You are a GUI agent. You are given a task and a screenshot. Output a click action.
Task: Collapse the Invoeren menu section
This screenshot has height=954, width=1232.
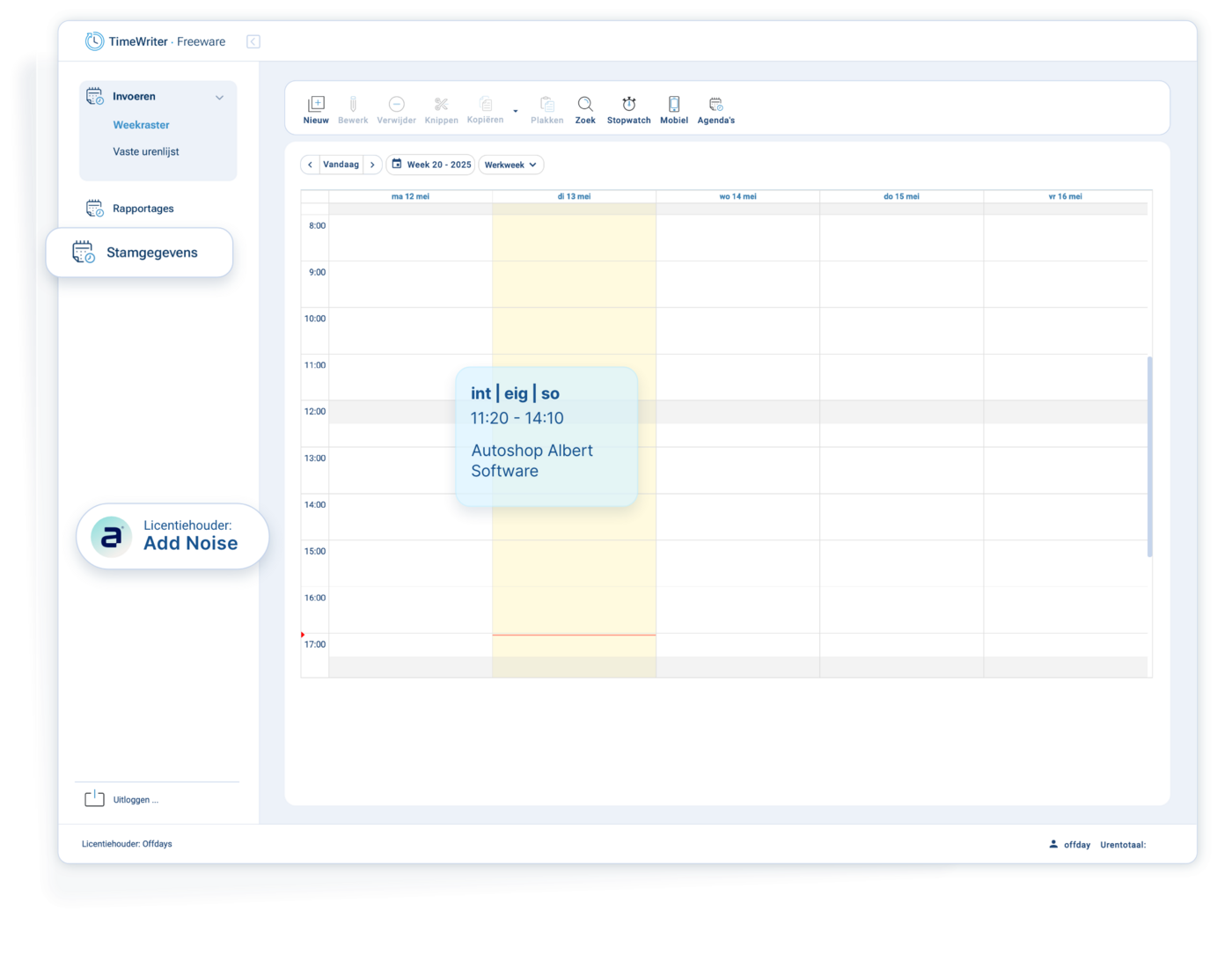tap(219, 98)
